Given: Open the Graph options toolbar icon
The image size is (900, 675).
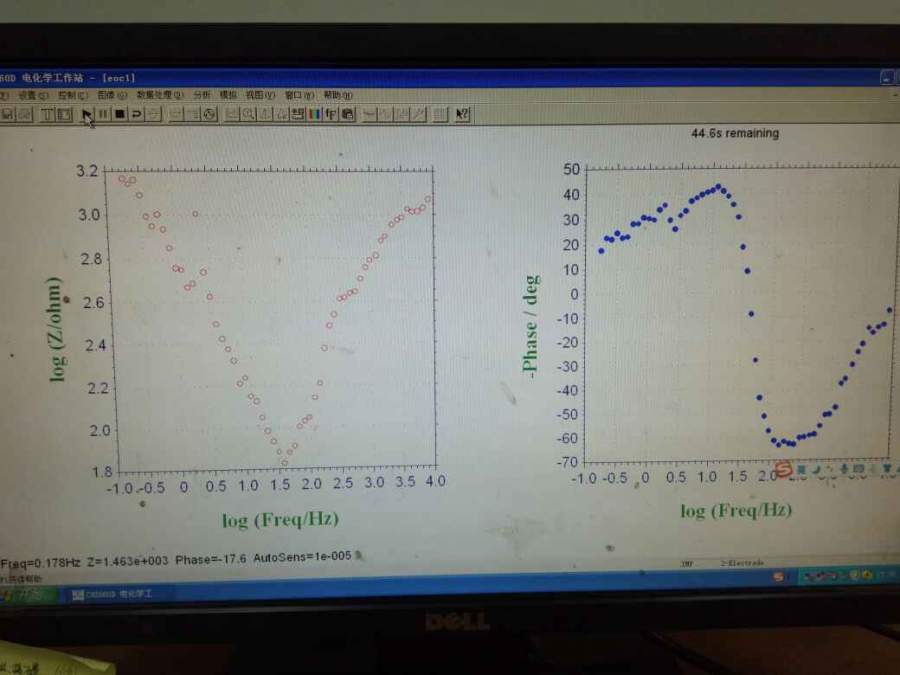Looking at the screenshot, I should pyautogui.click(x=297, y=114).
